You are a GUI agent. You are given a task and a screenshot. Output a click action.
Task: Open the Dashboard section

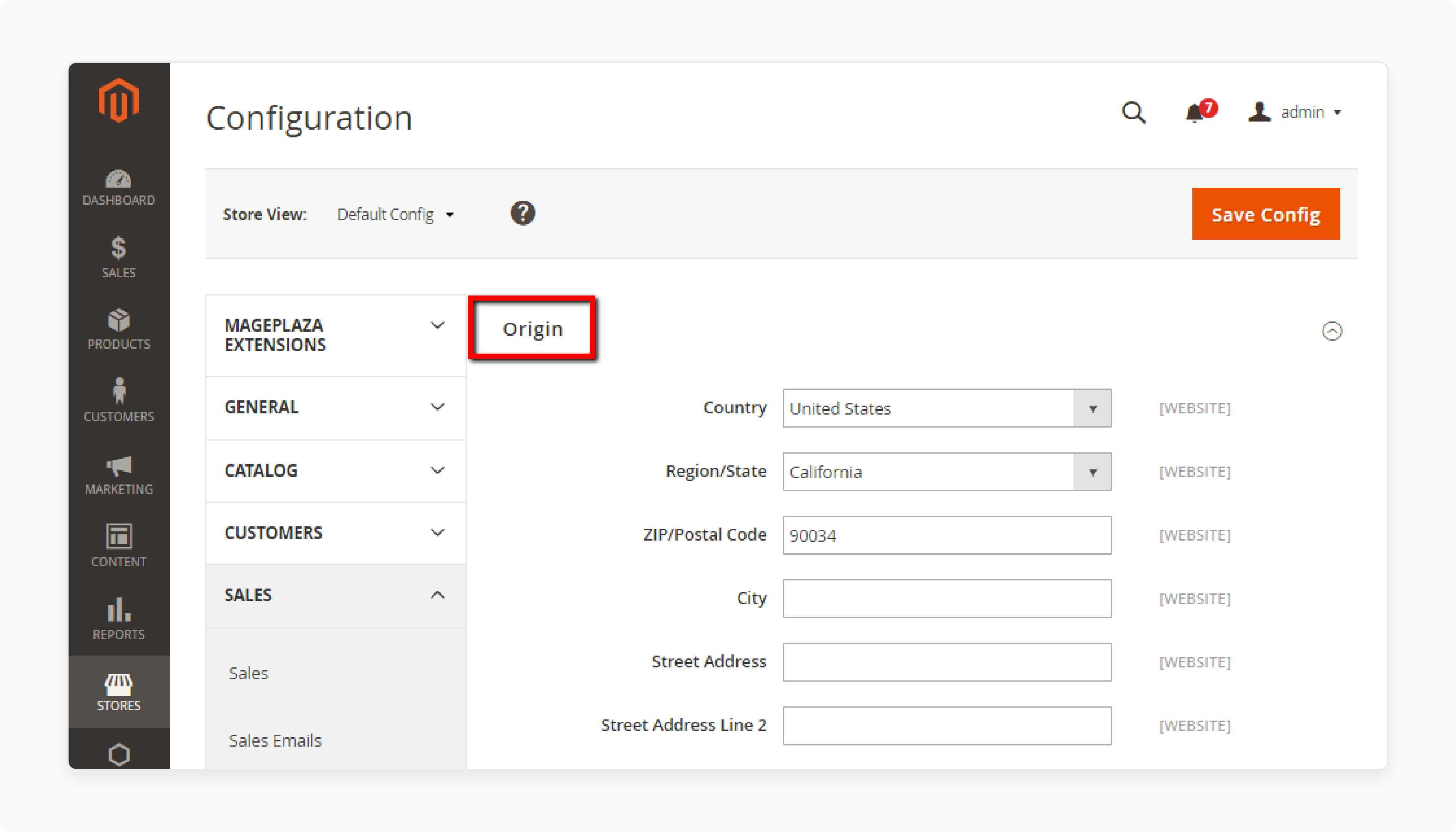[x=119, y=188]
